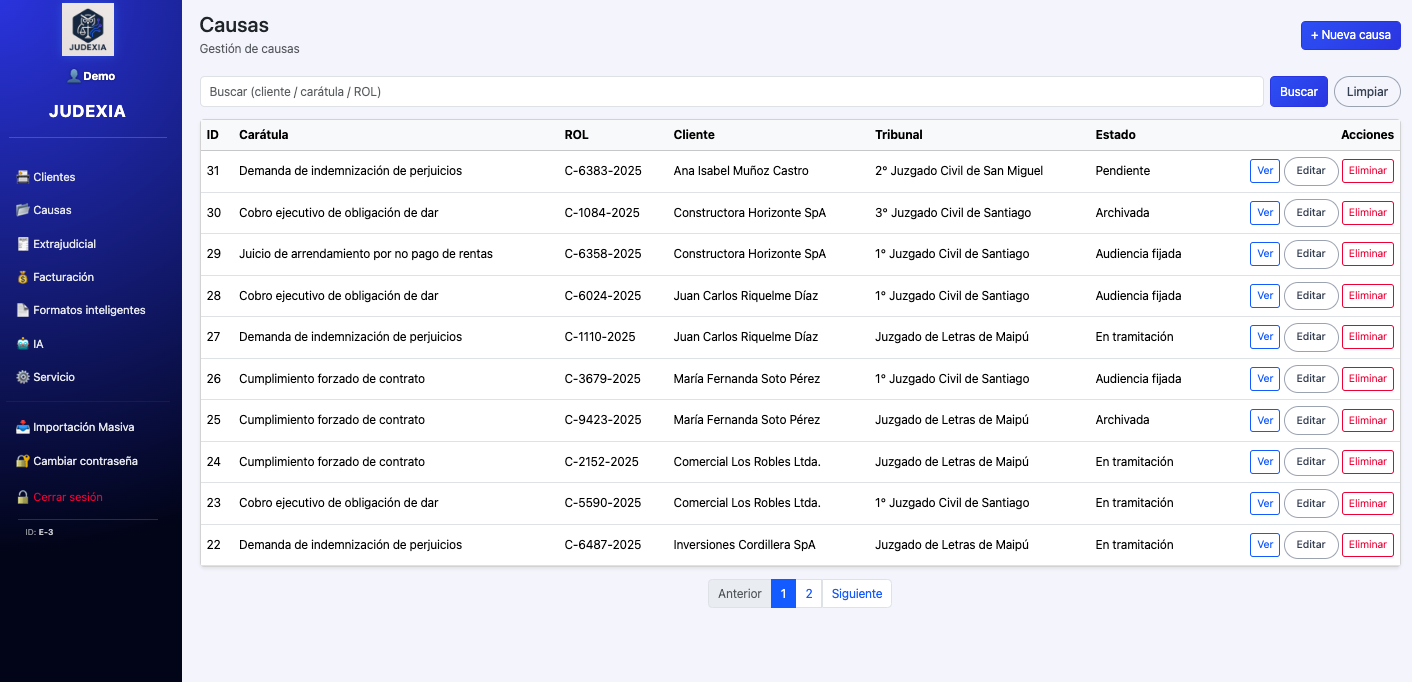Viewport: 1412px width, 682px height.
Task: Click the IA robot icon
Action: pos(23,344)
